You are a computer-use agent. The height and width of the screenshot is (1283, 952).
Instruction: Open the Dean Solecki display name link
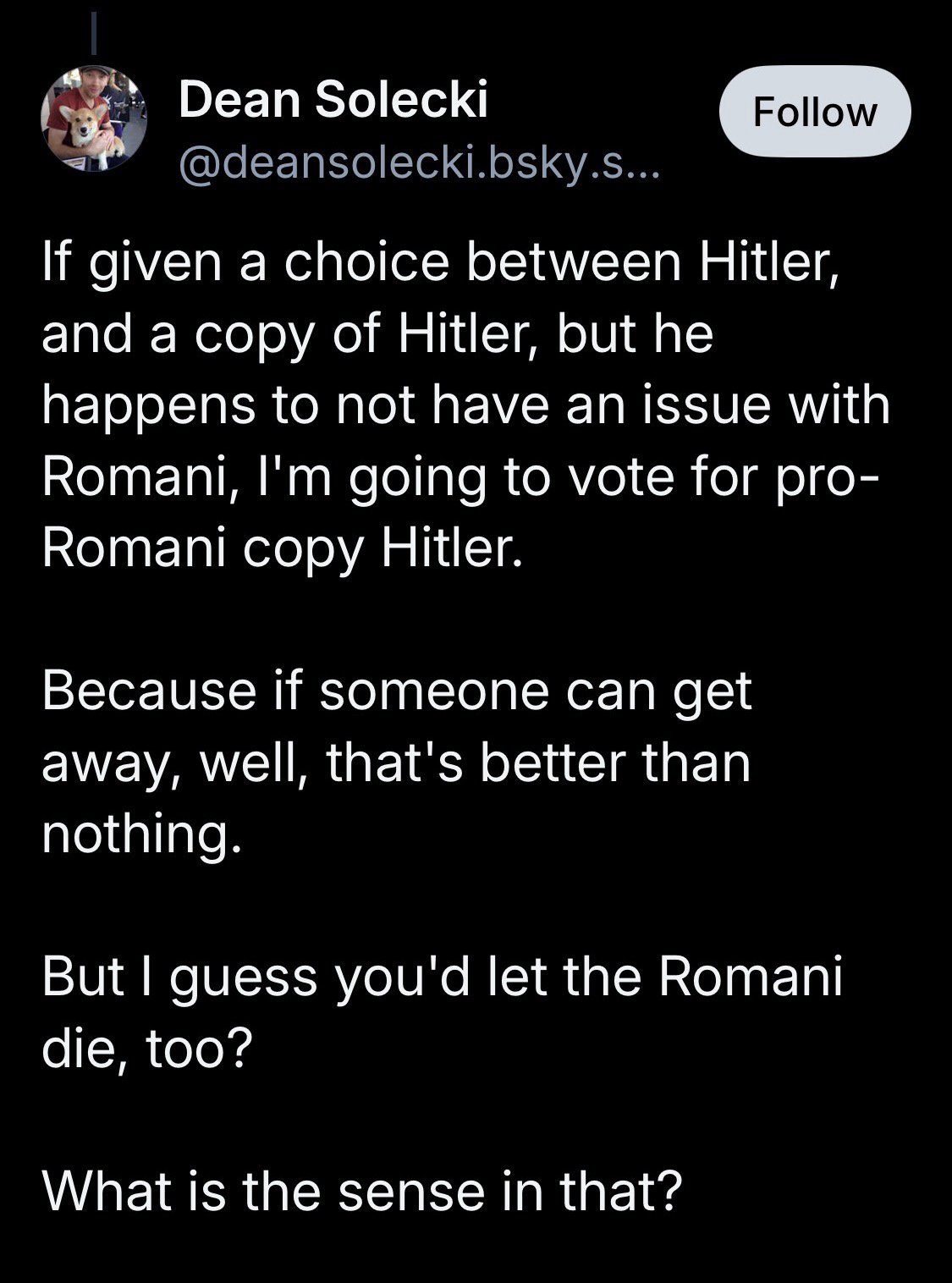point(333,100)
